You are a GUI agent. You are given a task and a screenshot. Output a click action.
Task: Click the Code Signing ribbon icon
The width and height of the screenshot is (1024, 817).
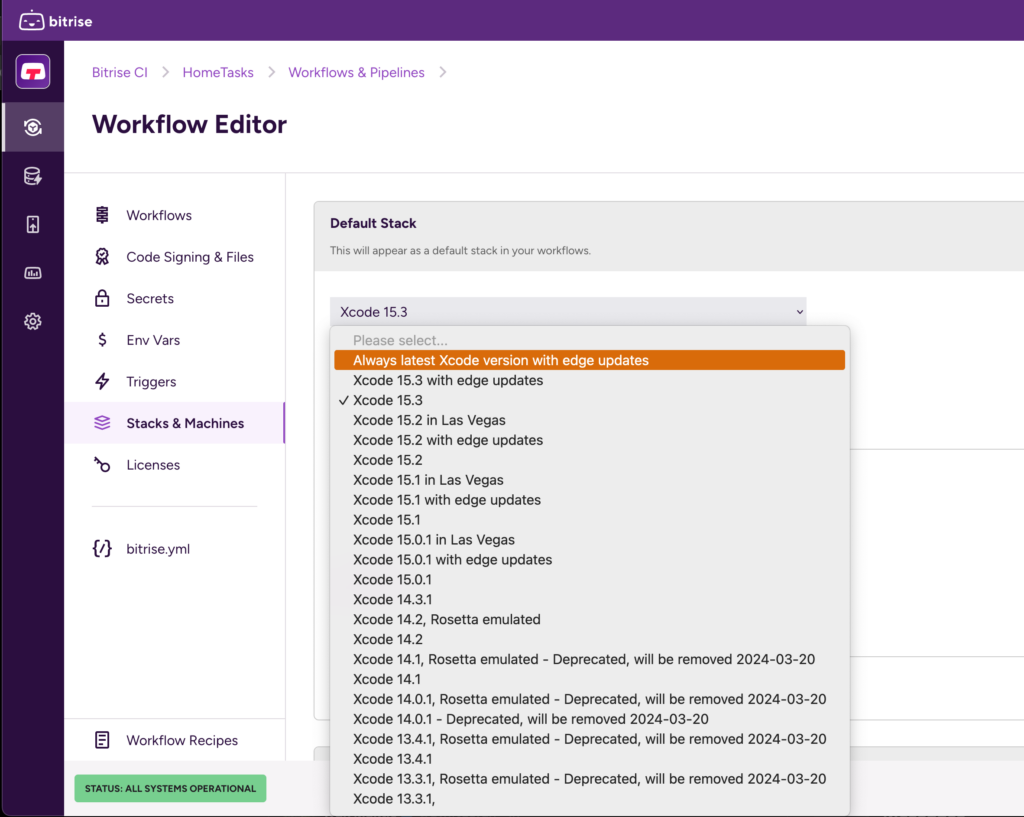point(102,257)
